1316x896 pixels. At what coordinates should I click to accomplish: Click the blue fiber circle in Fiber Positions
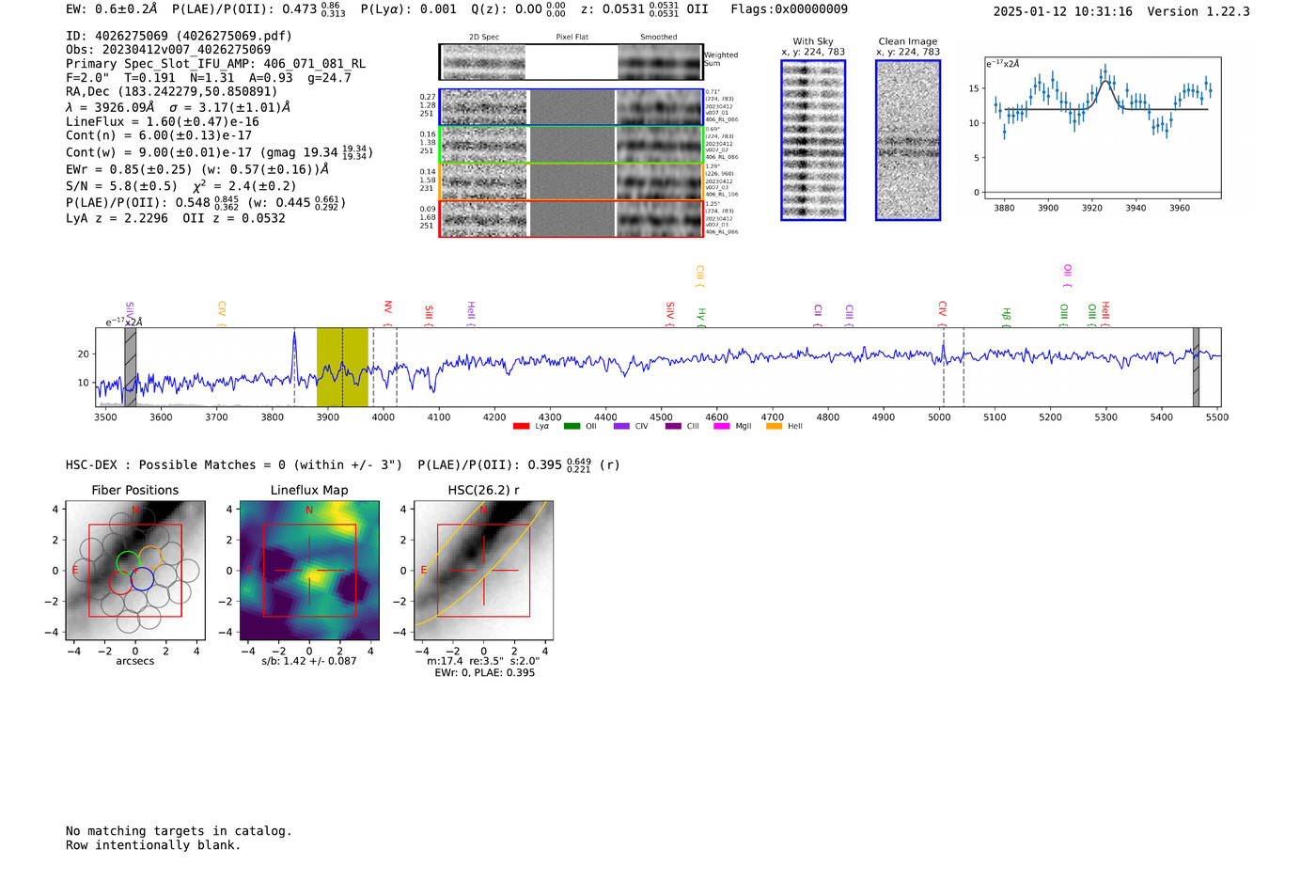point(142,579)
